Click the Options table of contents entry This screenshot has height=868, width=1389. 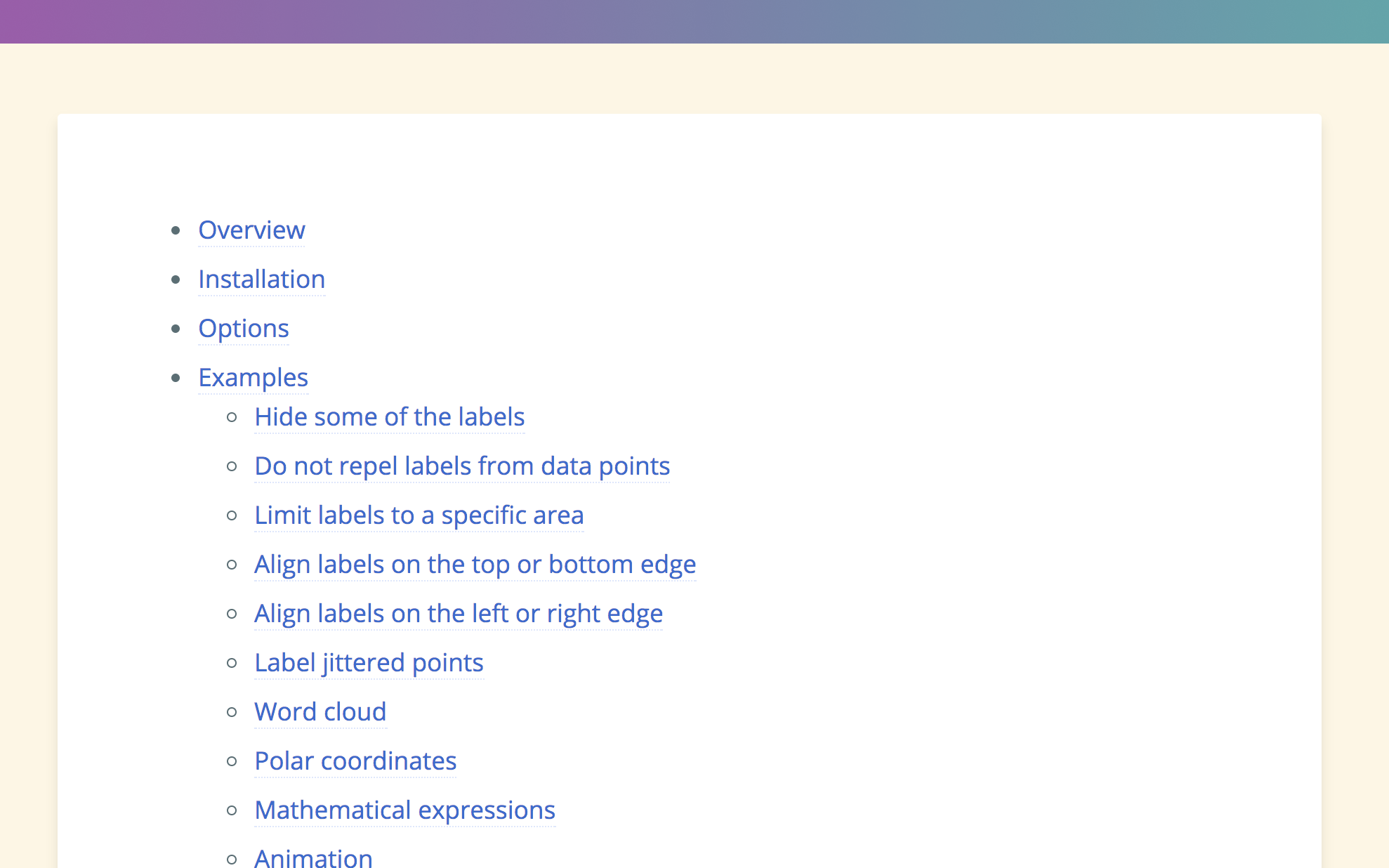[x=244, y=328]
